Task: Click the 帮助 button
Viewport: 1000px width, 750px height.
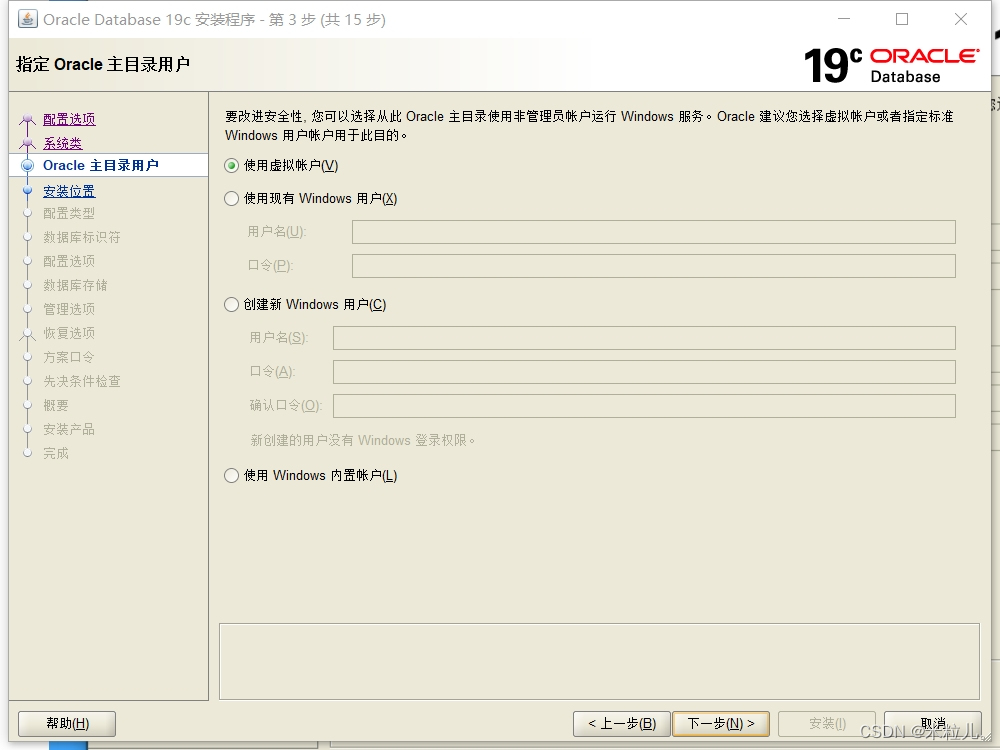Action: click(x=65, y=723)
